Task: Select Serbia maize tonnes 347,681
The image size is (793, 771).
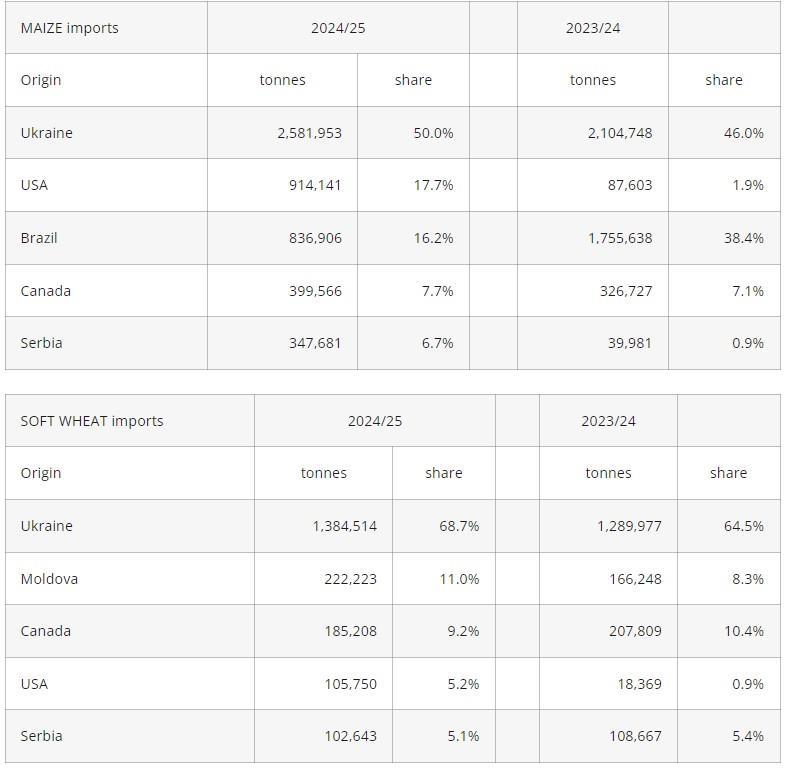Action: click(x=315, y=343)
